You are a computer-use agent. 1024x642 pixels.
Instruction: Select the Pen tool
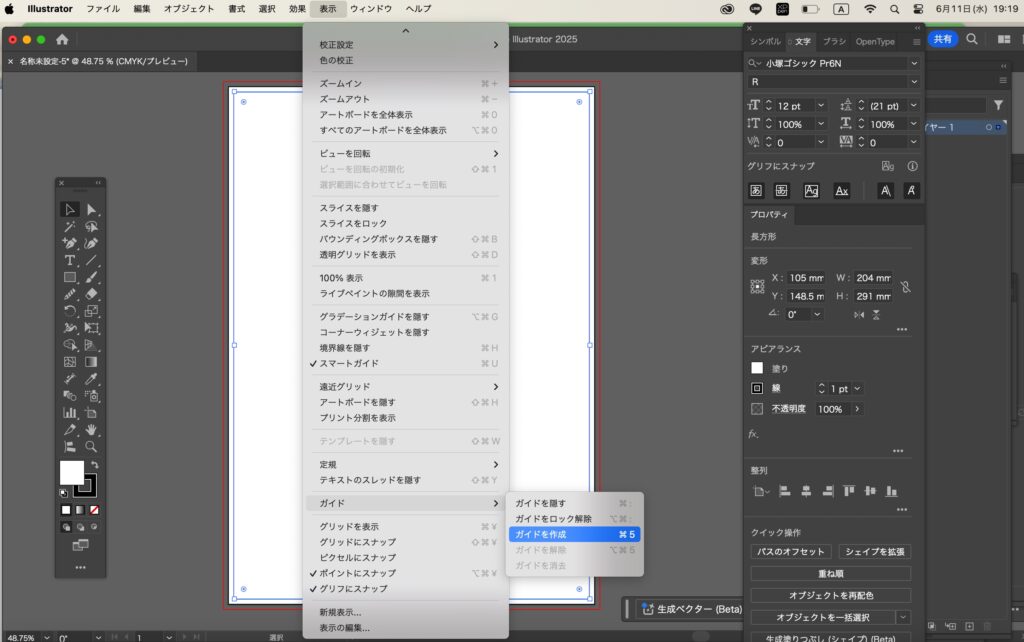coord(69,243)
